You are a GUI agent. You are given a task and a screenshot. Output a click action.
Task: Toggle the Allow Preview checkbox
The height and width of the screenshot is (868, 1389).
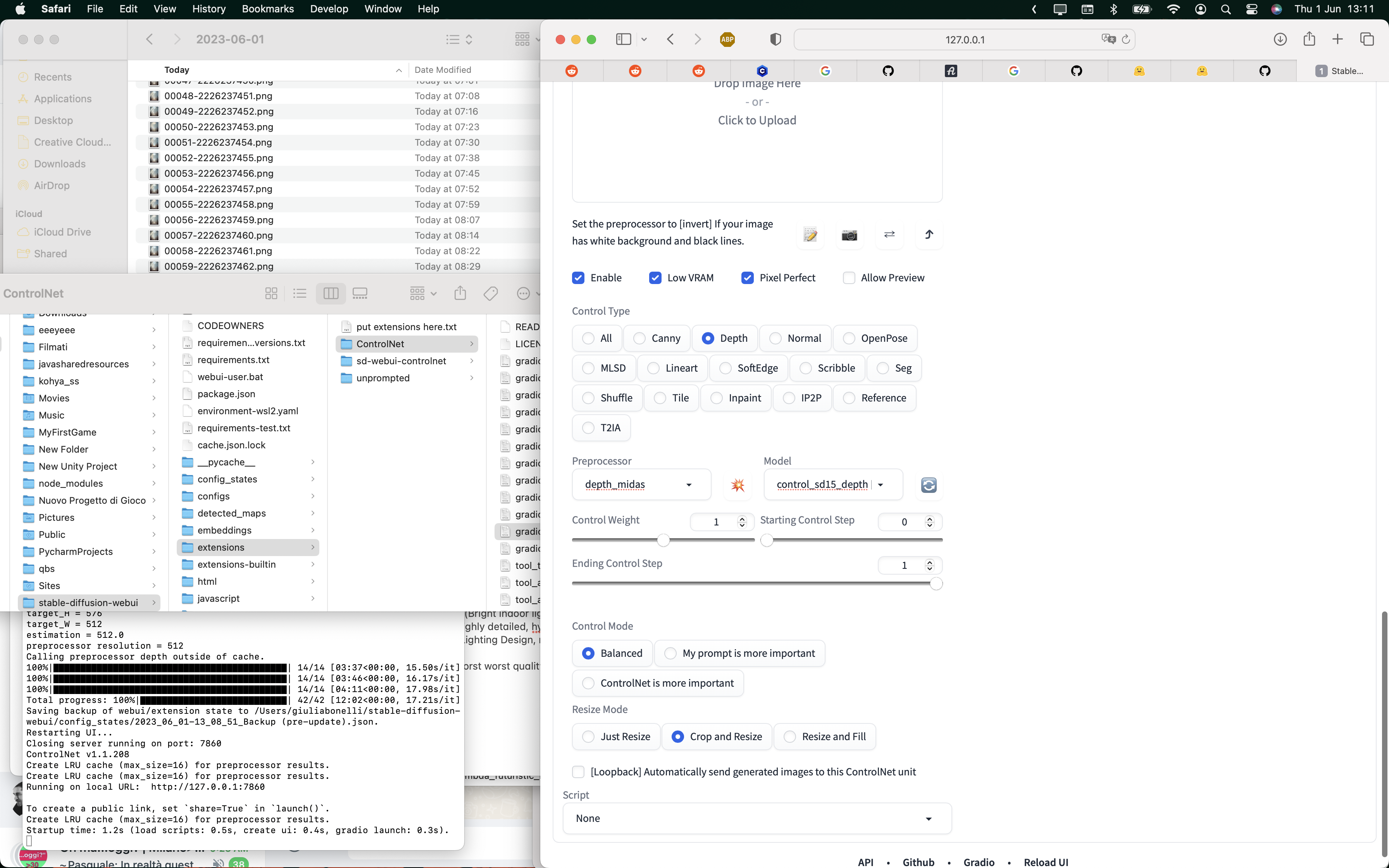[x=849, y=277]
